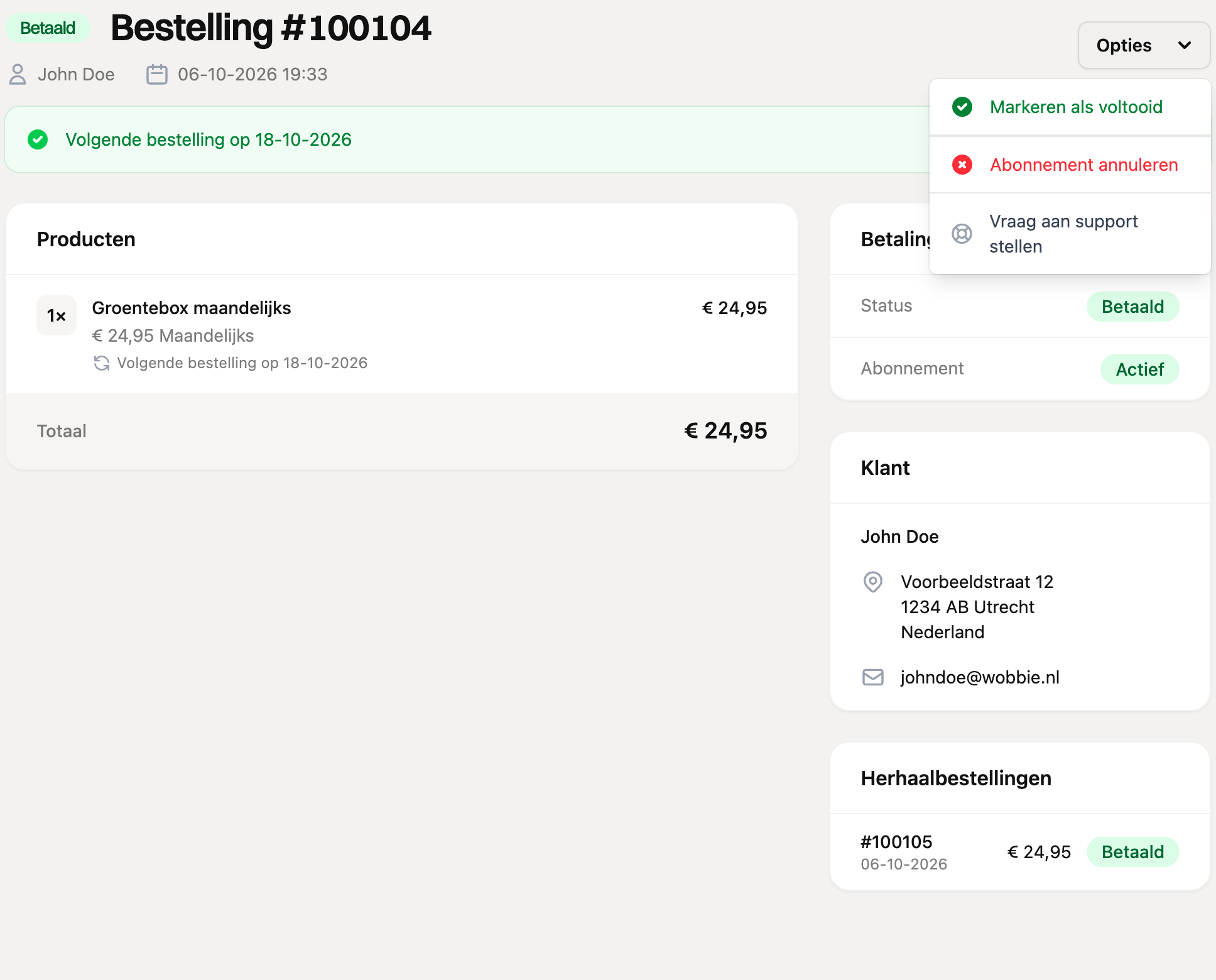Click the recurring arrows icon under Groentebox
The width and height of the screenshot is (1216, 980).
102,363
